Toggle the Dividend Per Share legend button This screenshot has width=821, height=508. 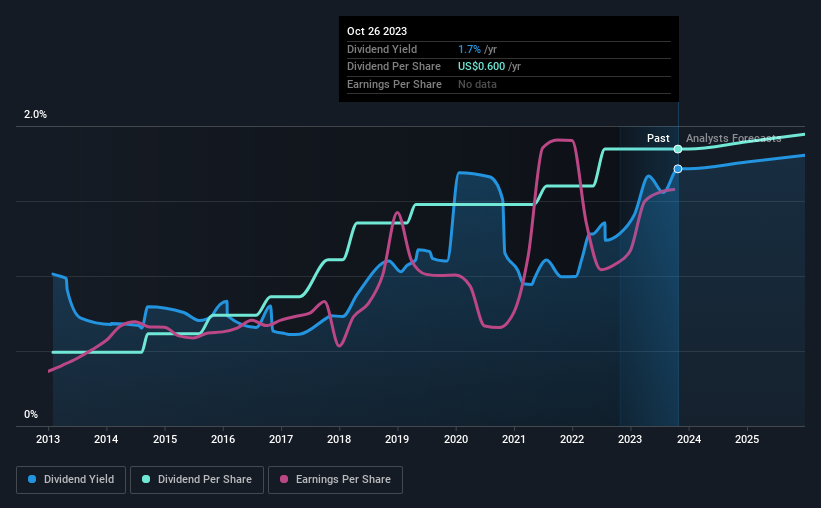tap(197, 480)
